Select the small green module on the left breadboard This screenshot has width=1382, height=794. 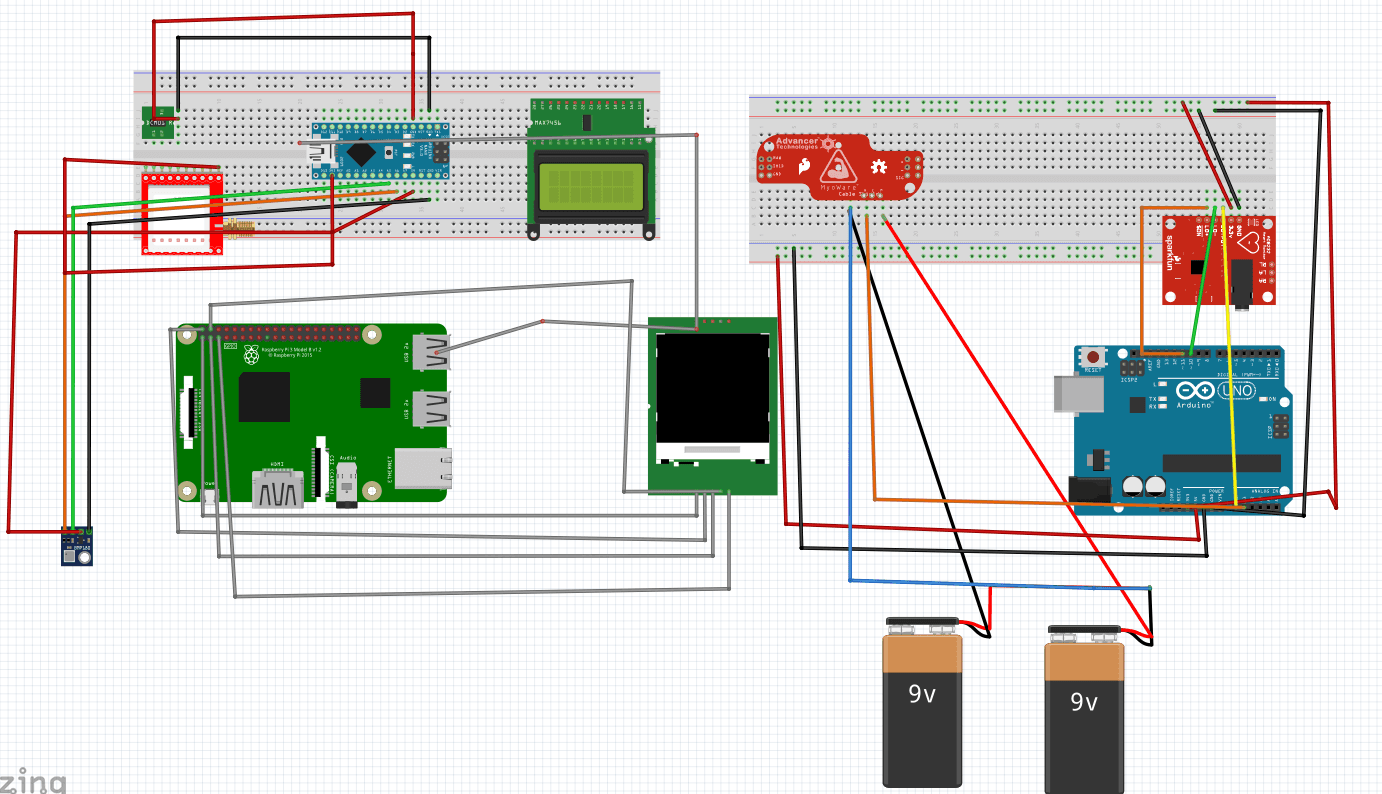pyautogui.click(x=159, y=122)
